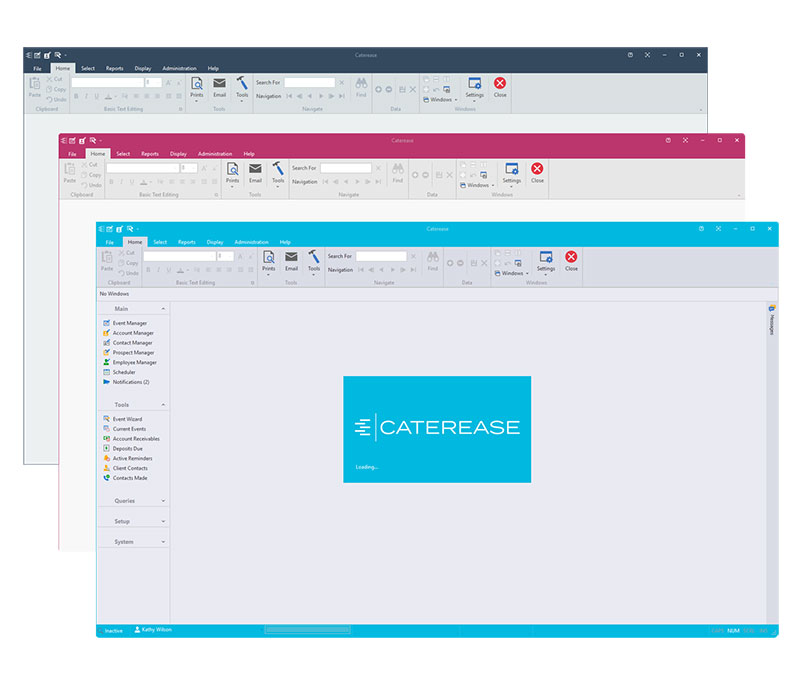Open the Windows dropdown in the blue window
This screenshot has width=800, height=685.
pyautogui.click(x=512, y=273)
